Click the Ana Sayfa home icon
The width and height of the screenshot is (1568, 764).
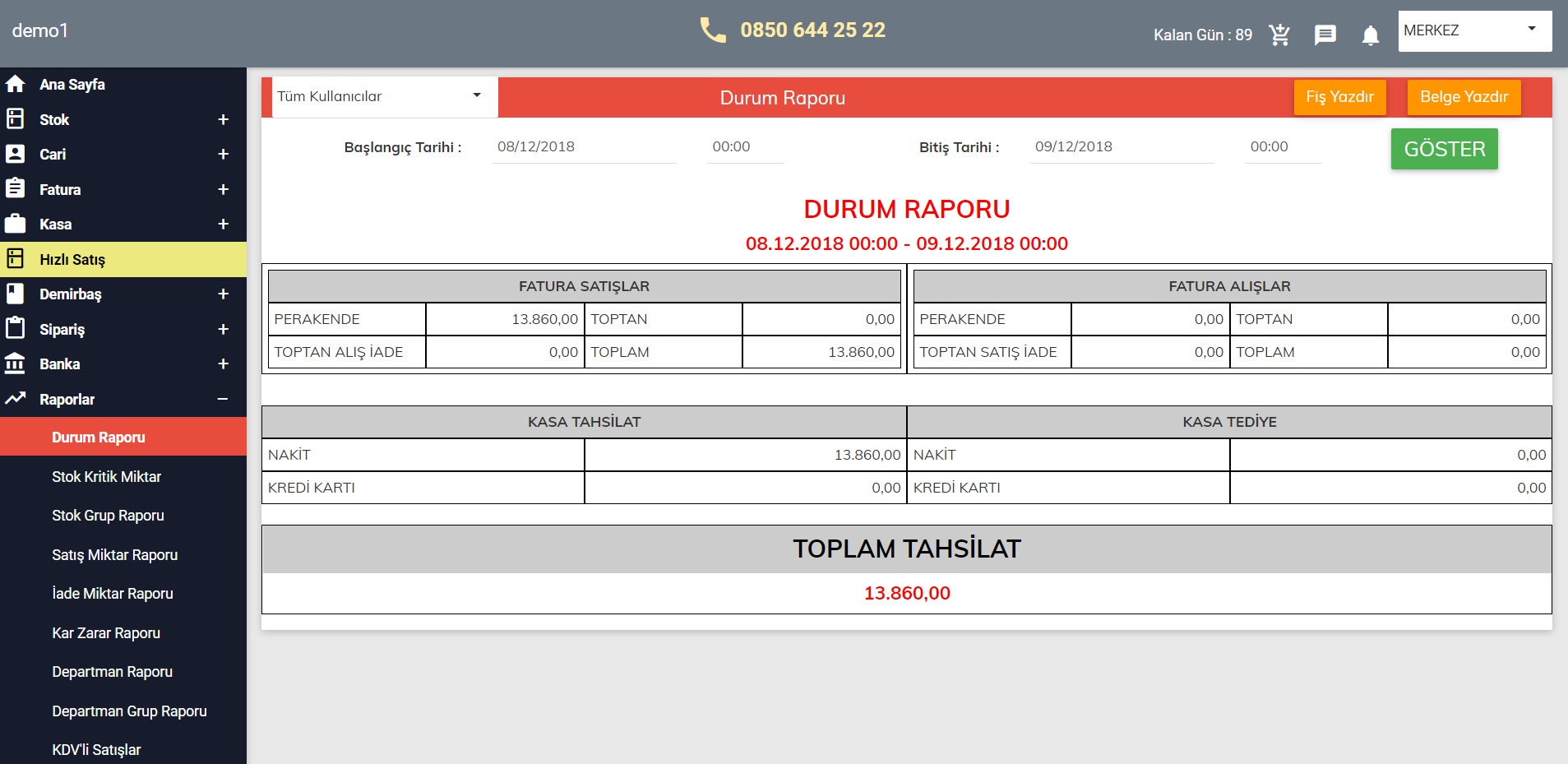(x=15, y=84)
